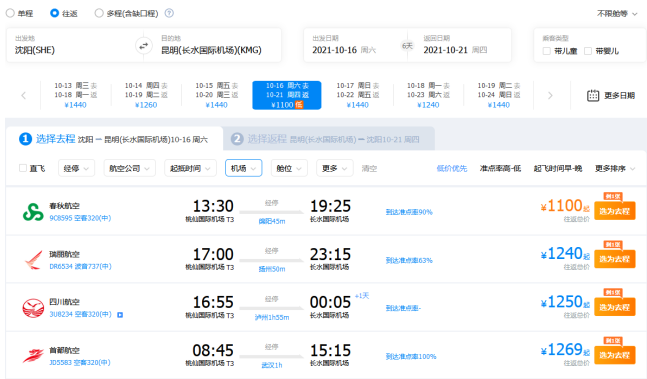Enable the 直飞 direct flight checkbox

[x=23, y=168]
